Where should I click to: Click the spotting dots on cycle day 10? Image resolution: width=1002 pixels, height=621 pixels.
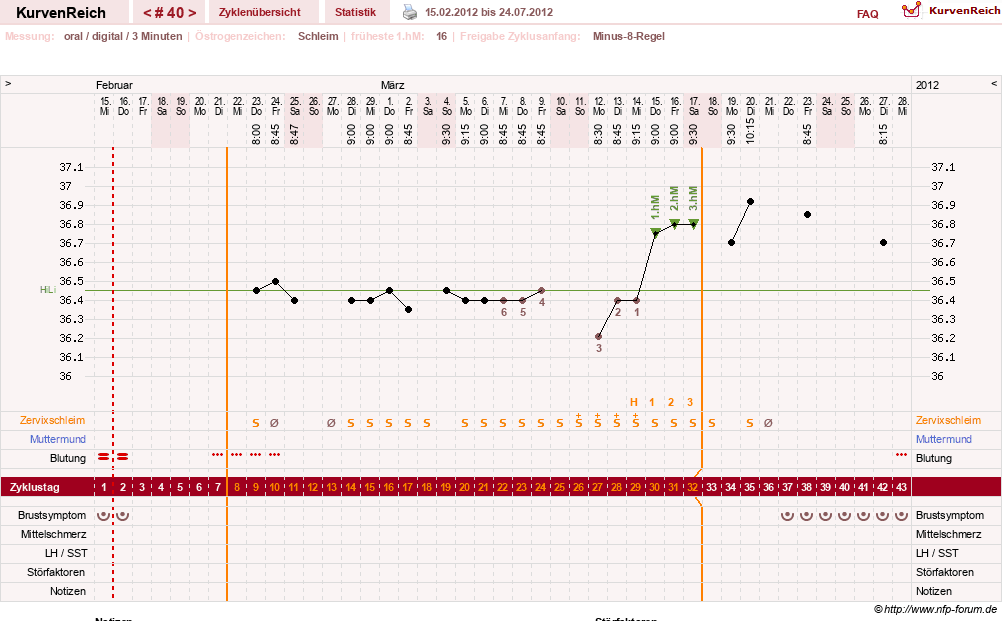click(x=275, y=455)
